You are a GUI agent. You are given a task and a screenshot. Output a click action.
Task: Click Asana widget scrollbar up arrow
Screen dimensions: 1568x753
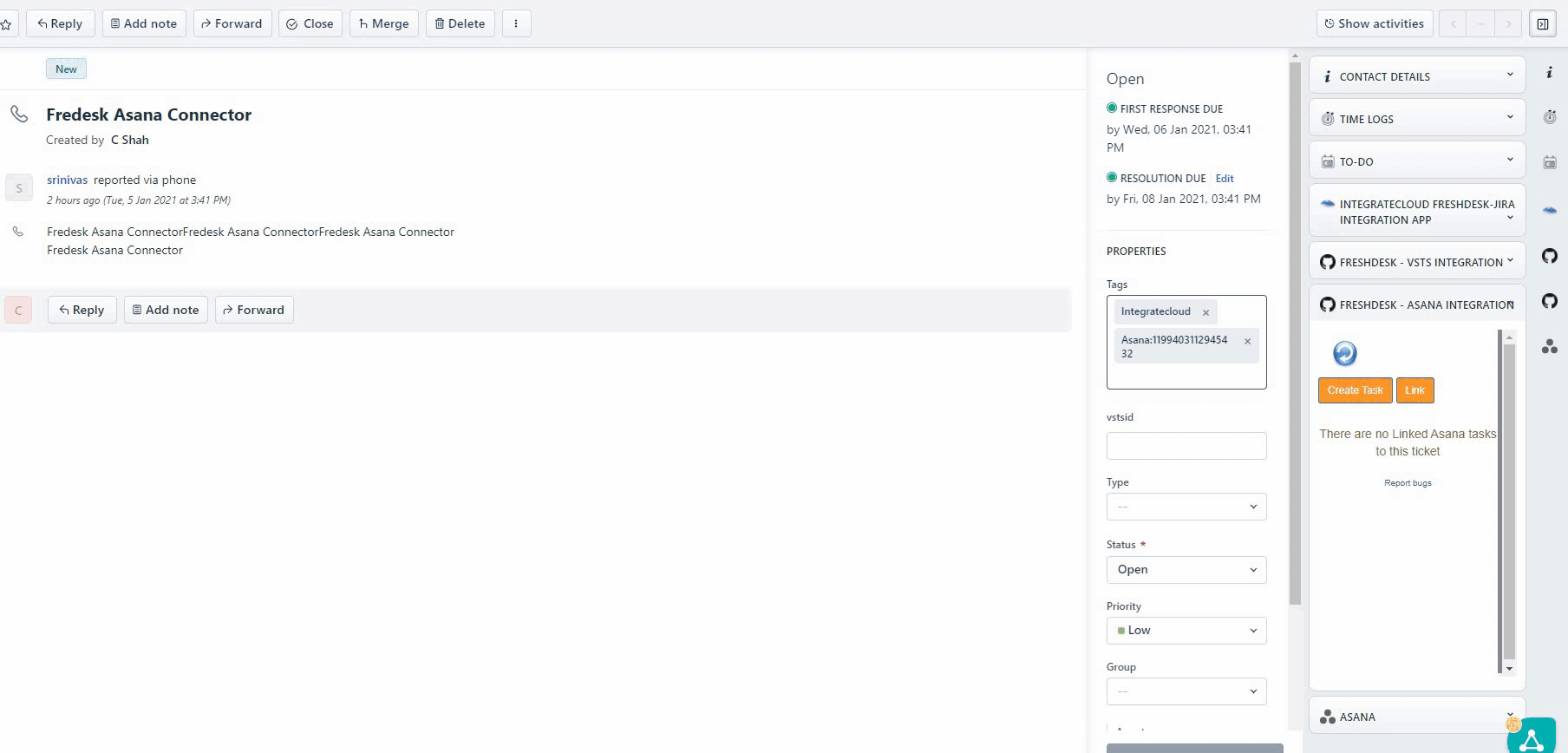[x=1509, y=337]
